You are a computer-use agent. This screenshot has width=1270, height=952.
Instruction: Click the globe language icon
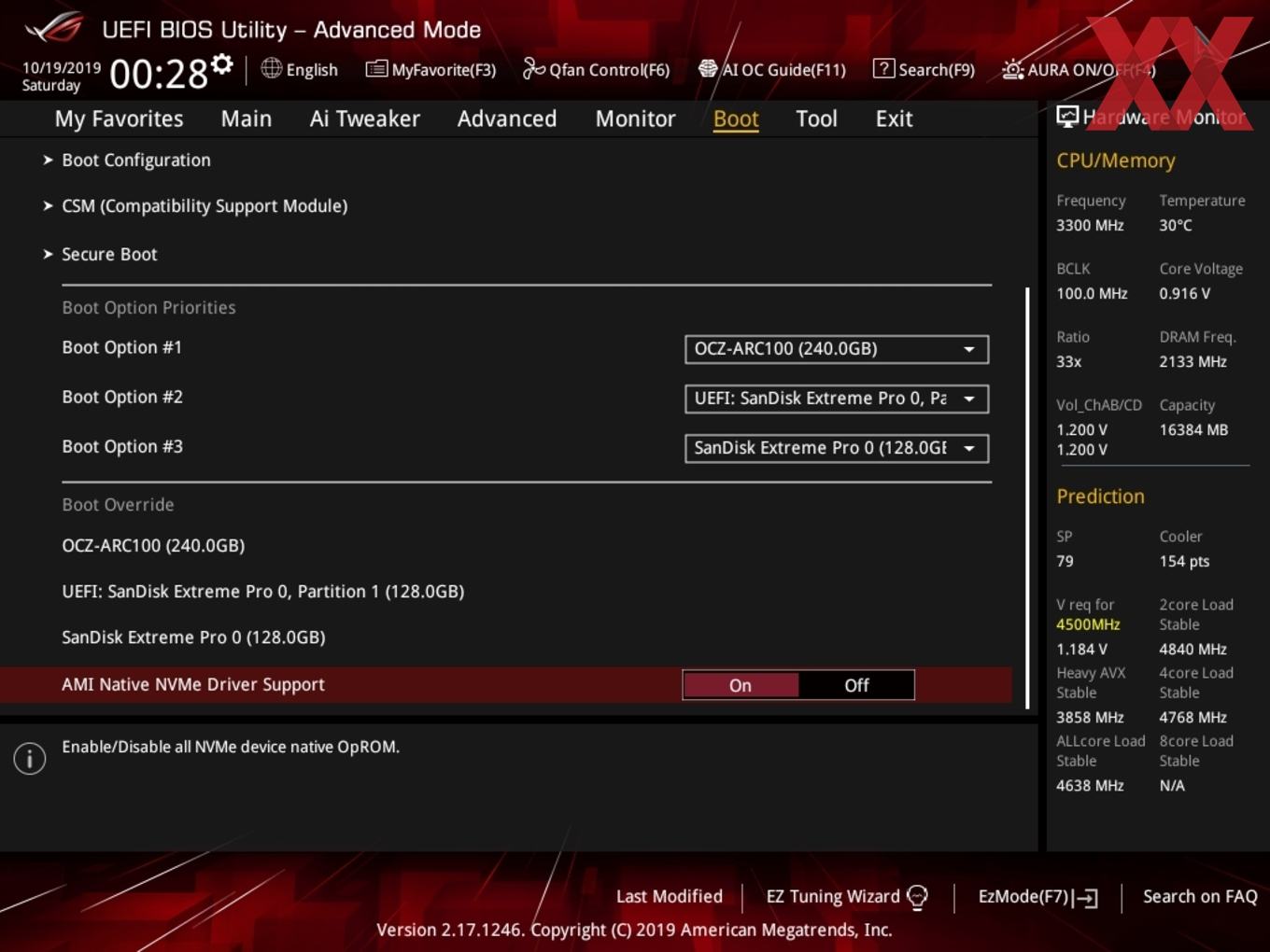point(271,68)
